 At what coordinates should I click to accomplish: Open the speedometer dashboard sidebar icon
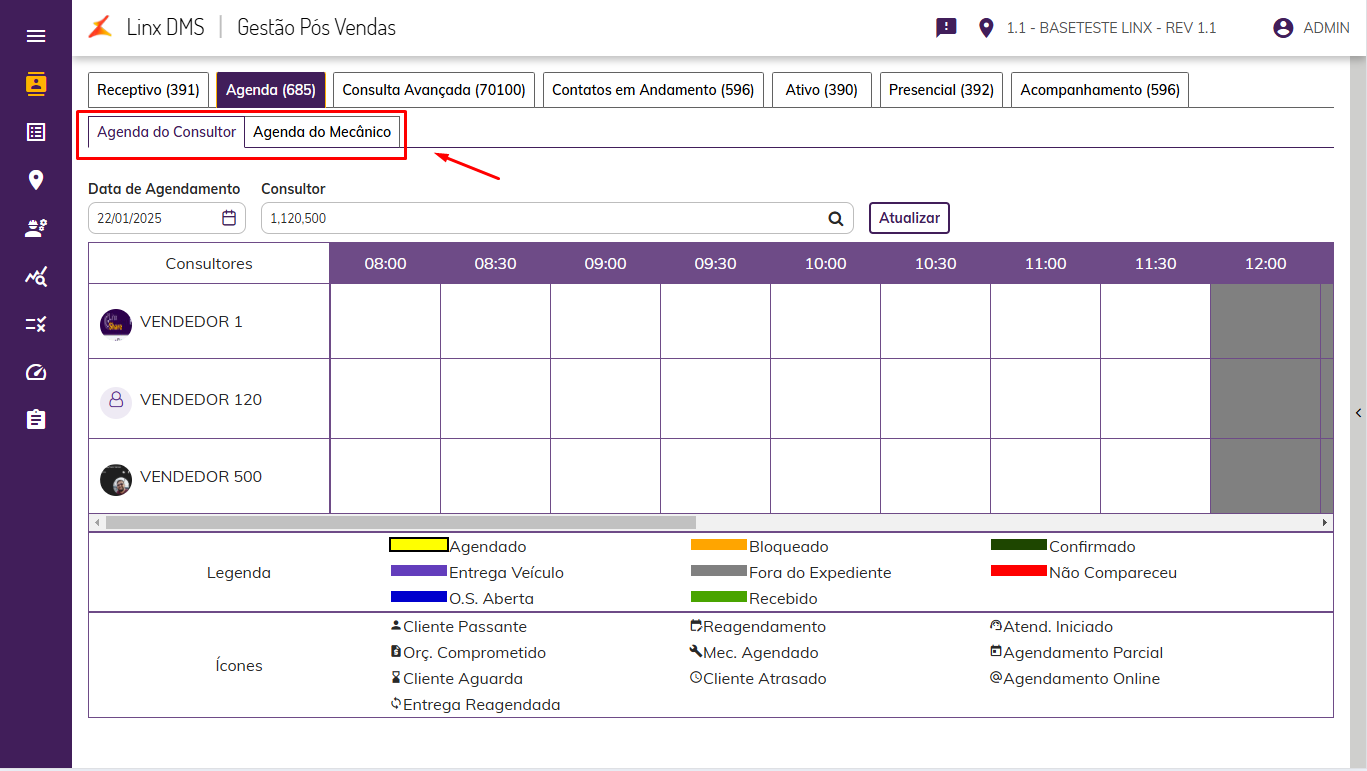pyautogui.click(x=36, y=372)
